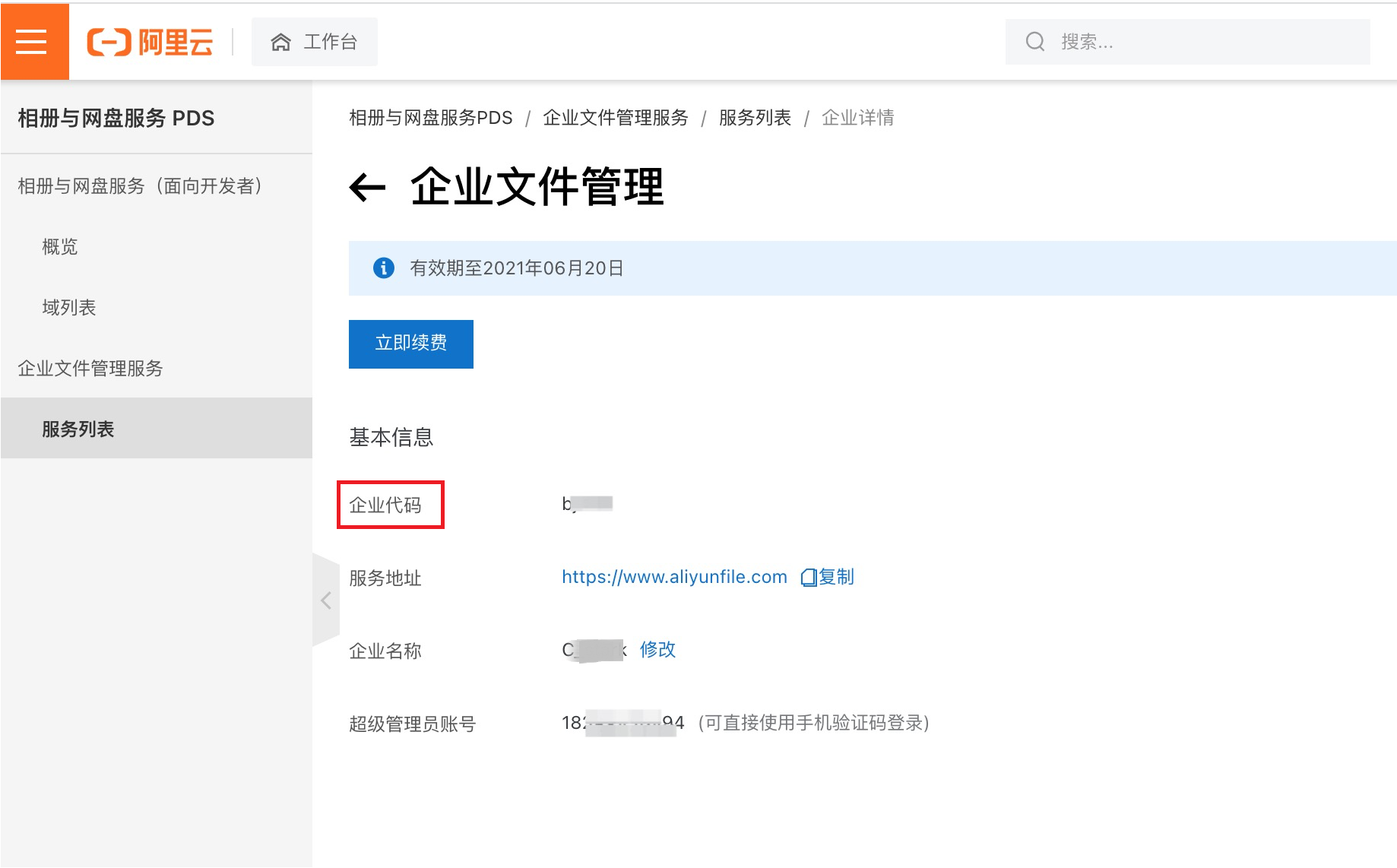This screenshot has width=1397, height=868.
Task: Click the 有效期至2021年06月20日 notice text
Action: click(517, 268)
